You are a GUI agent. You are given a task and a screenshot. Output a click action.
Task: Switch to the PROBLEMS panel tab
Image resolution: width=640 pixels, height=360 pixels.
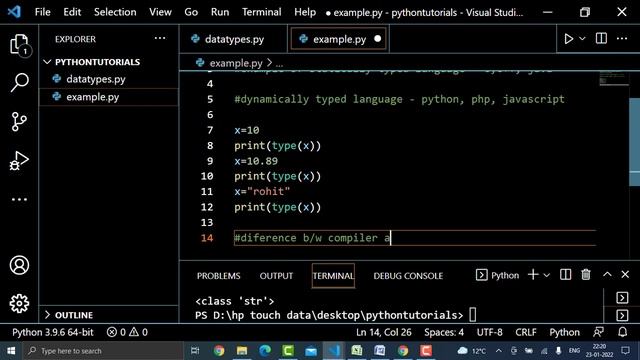[x=218, y=276]
